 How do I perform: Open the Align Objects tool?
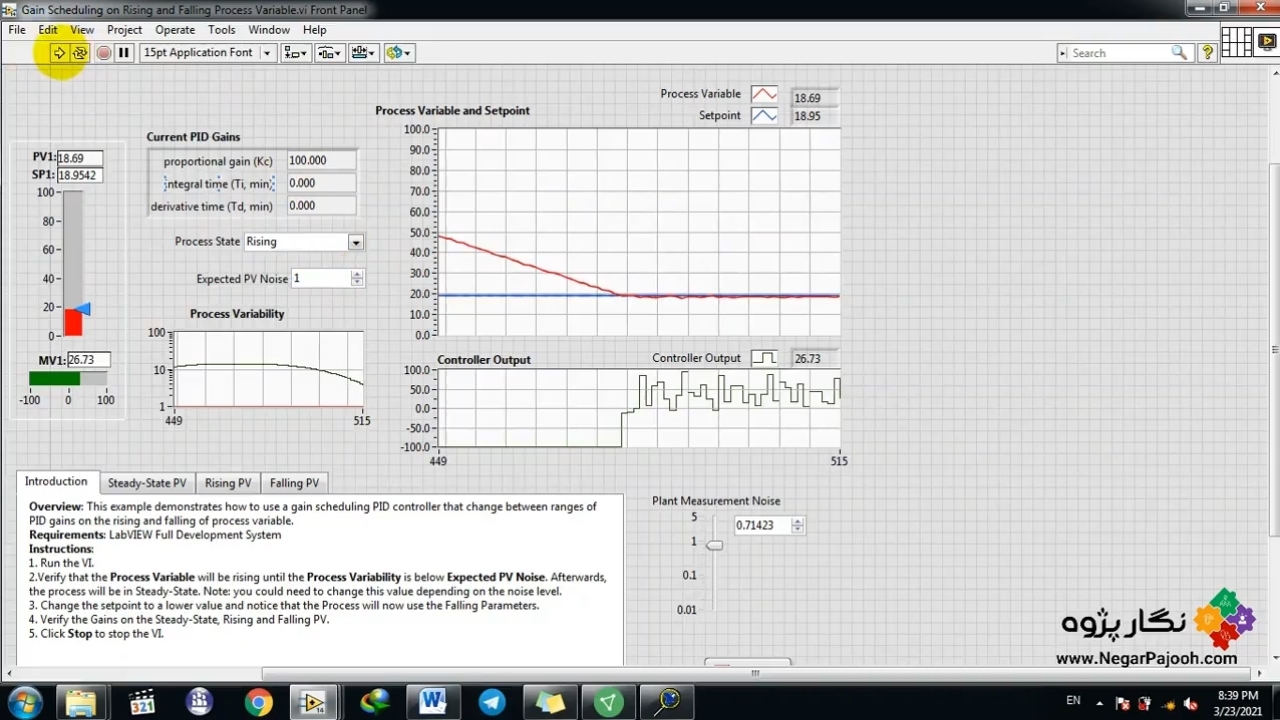(295, 53)
